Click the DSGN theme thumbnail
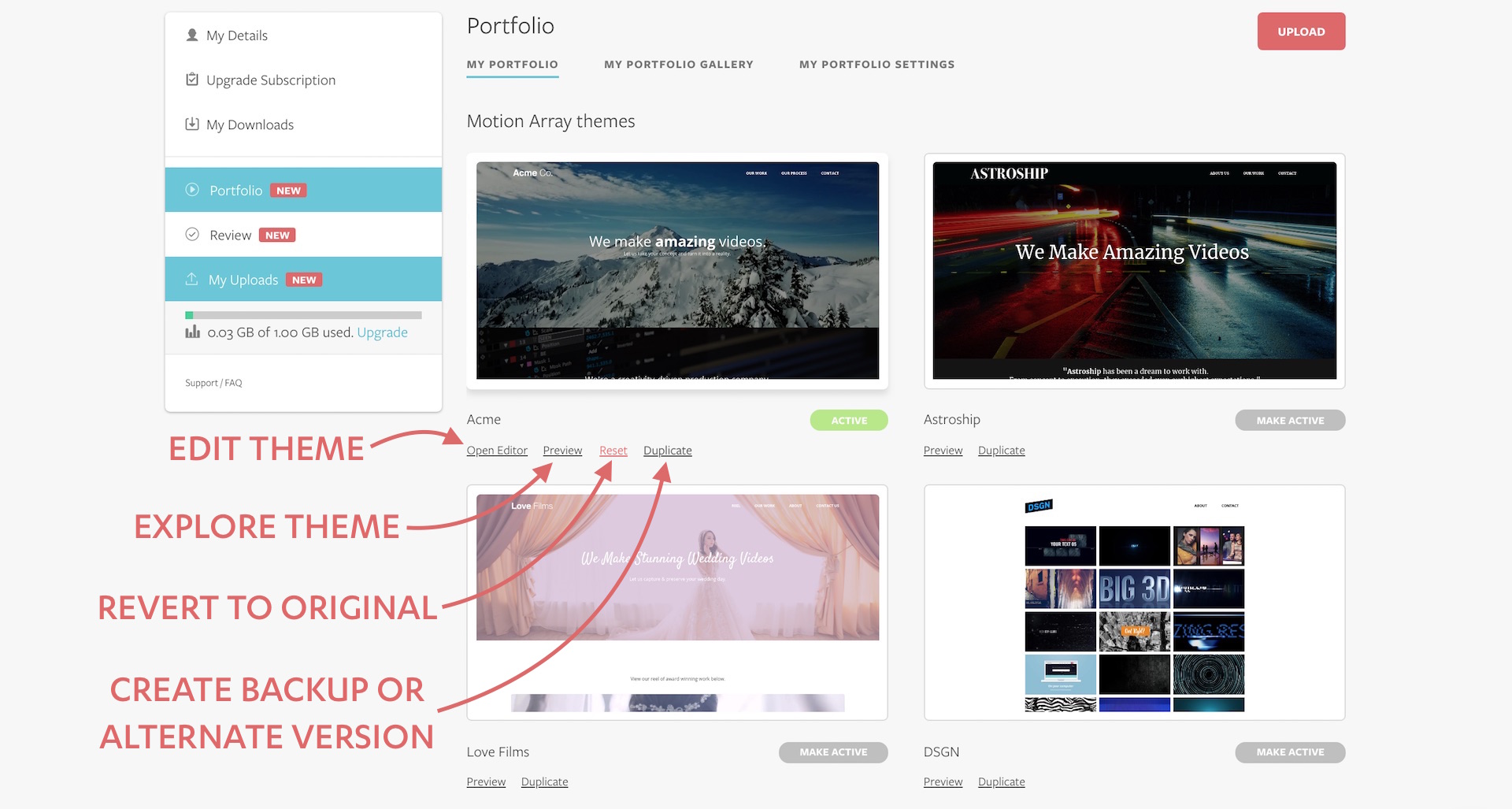1512x809 pixels. (1134, 602)
